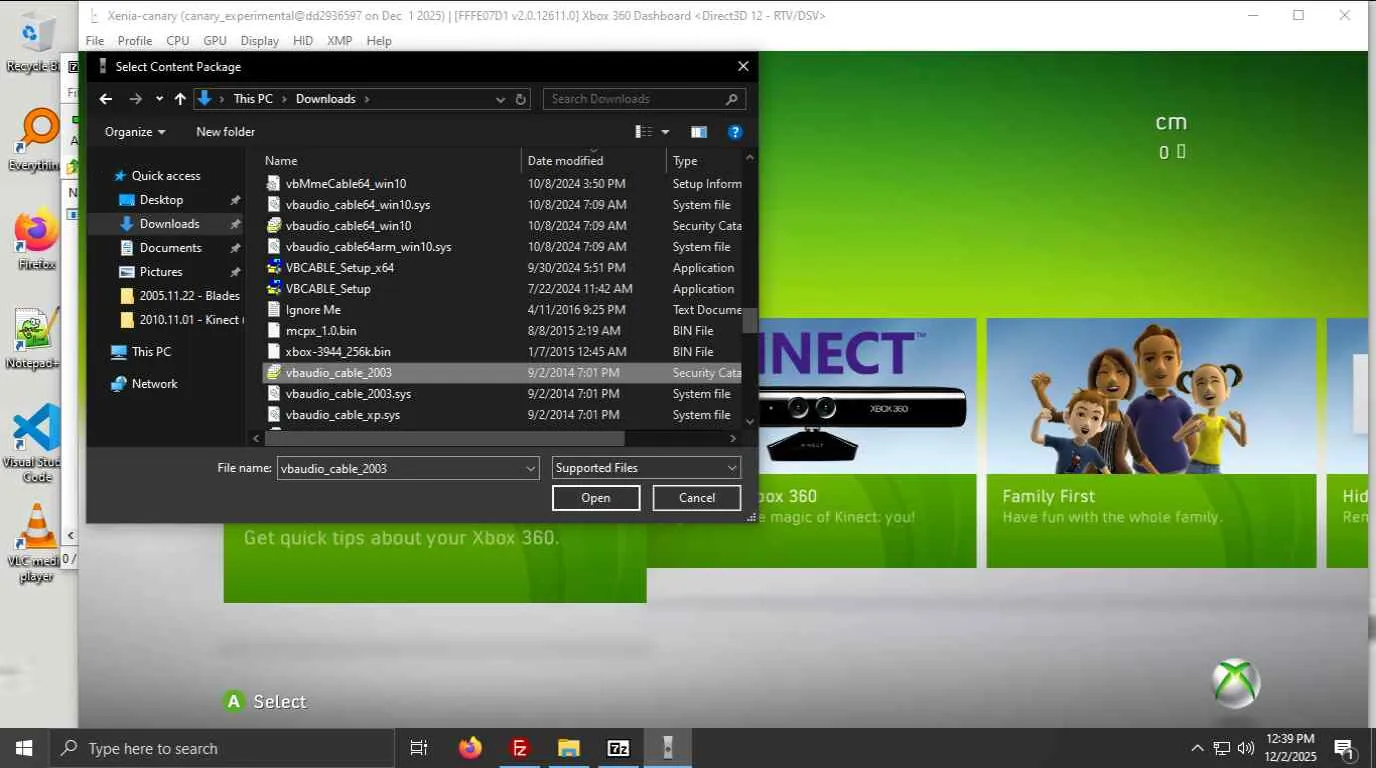This screenshot has height=768, width=1376.
Task: Open the Organize dropdown menu
Action: pyautogui.click(x=135, y=132)
